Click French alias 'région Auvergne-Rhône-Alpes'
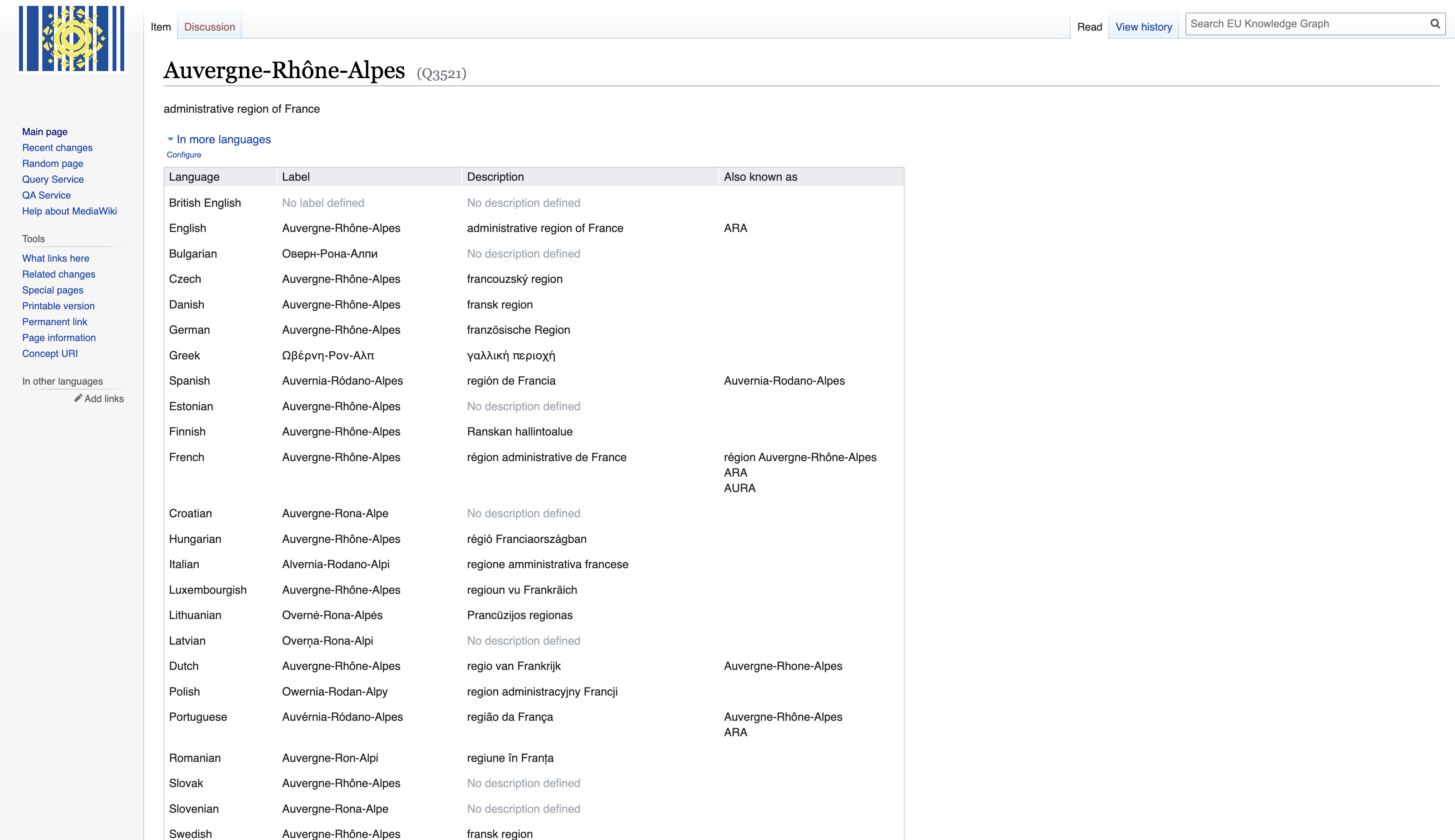This screenshot has width=1455, height=840. [800, 457]
